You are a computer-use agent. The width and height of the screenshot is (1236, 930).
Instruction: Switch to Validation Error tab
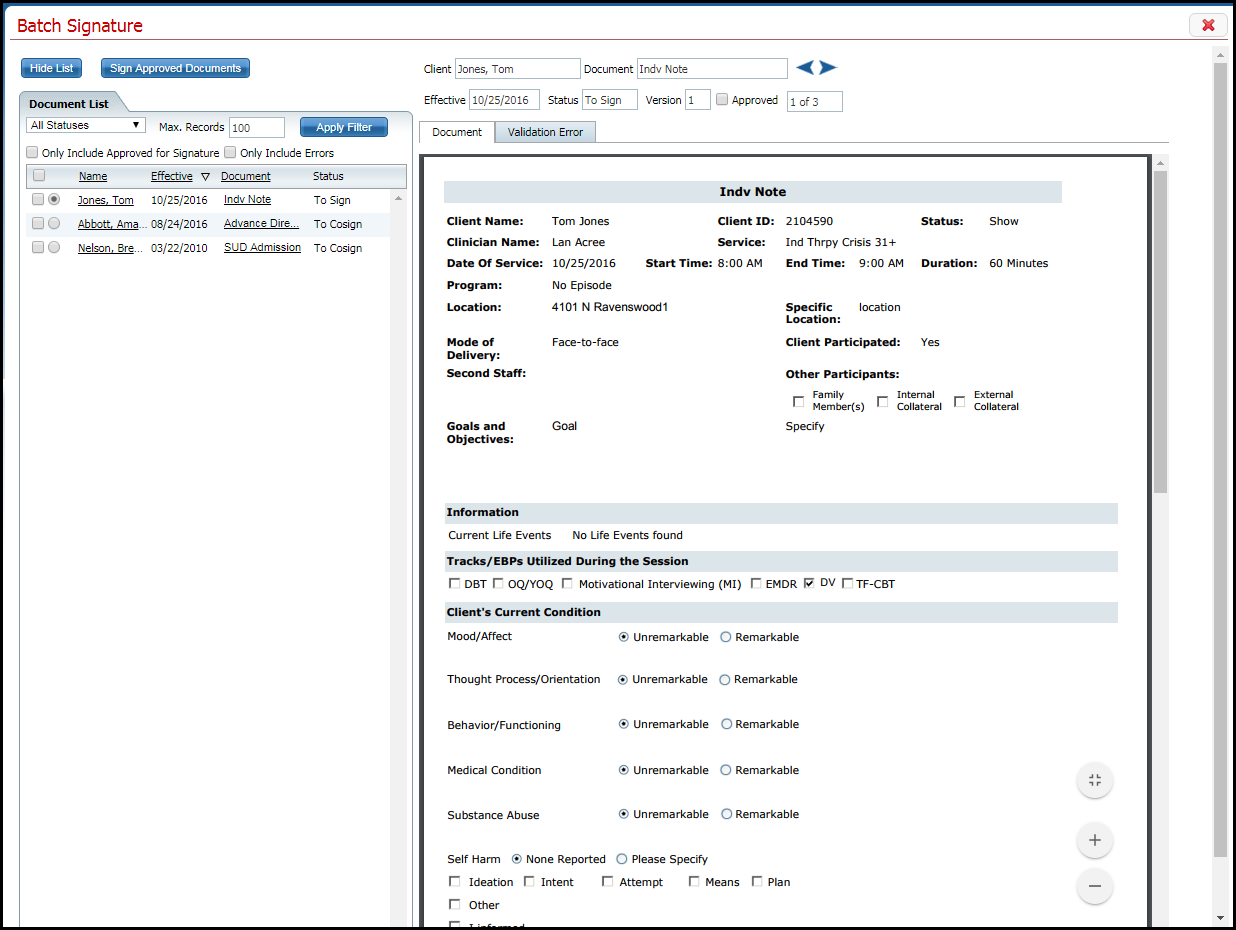[545, 132]
